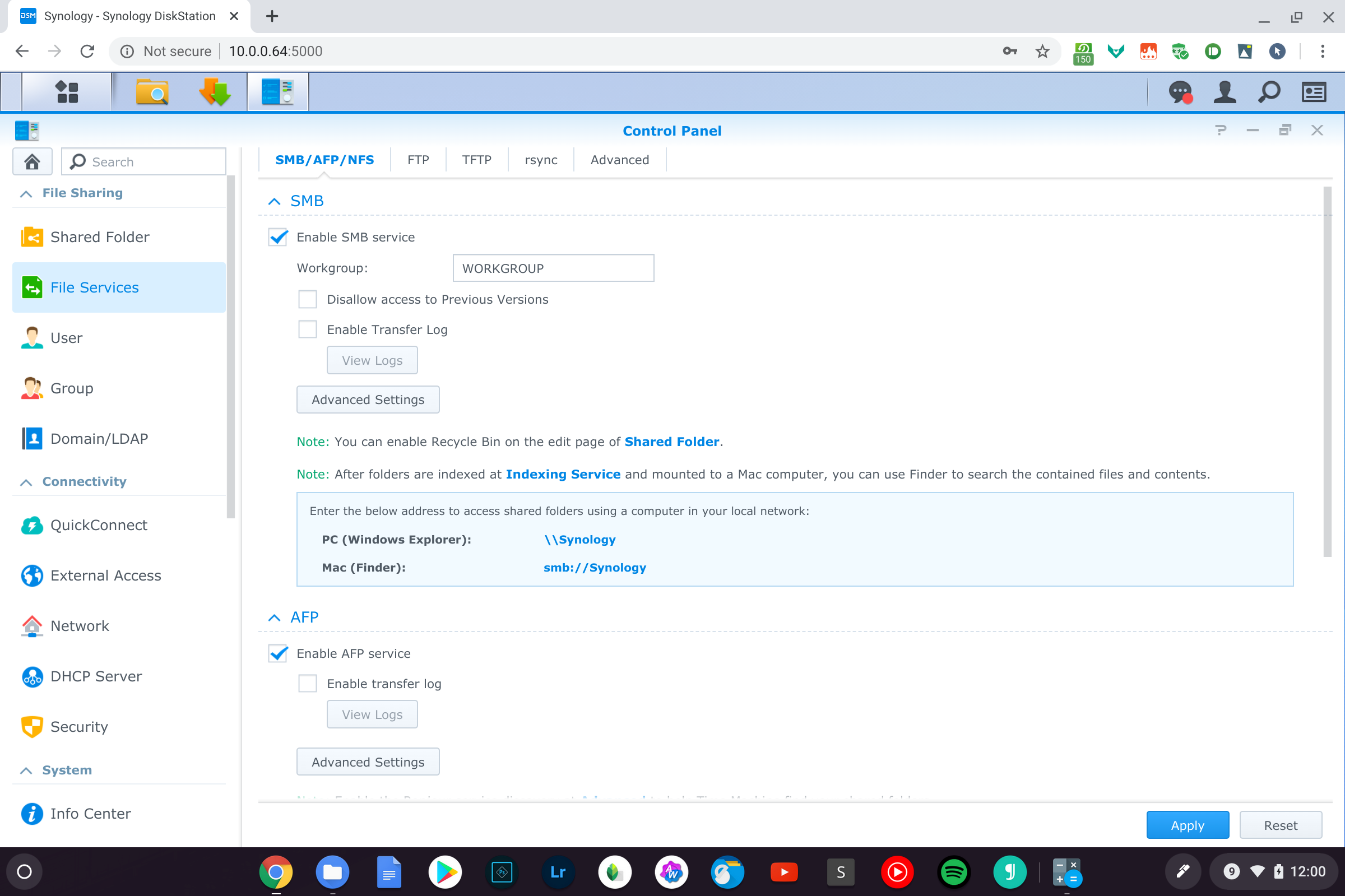1345x896 pixels.
Task: Click the DSM search magnifier icon
Action: tap(1269, 91)
